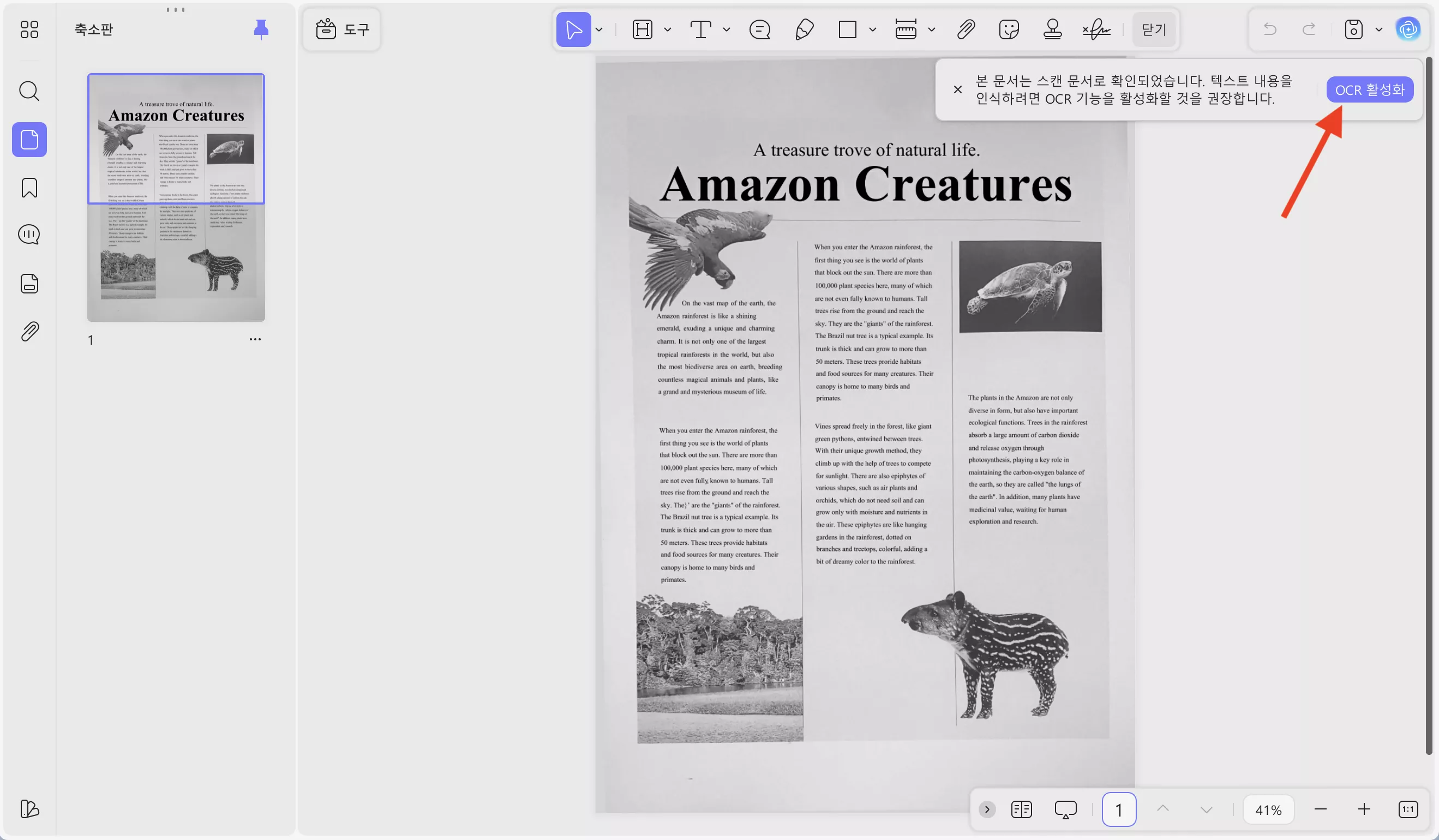Expand the text tool dropdown arrow
The height and width of the screenshot is (840, 1439).
pos(727,29)
